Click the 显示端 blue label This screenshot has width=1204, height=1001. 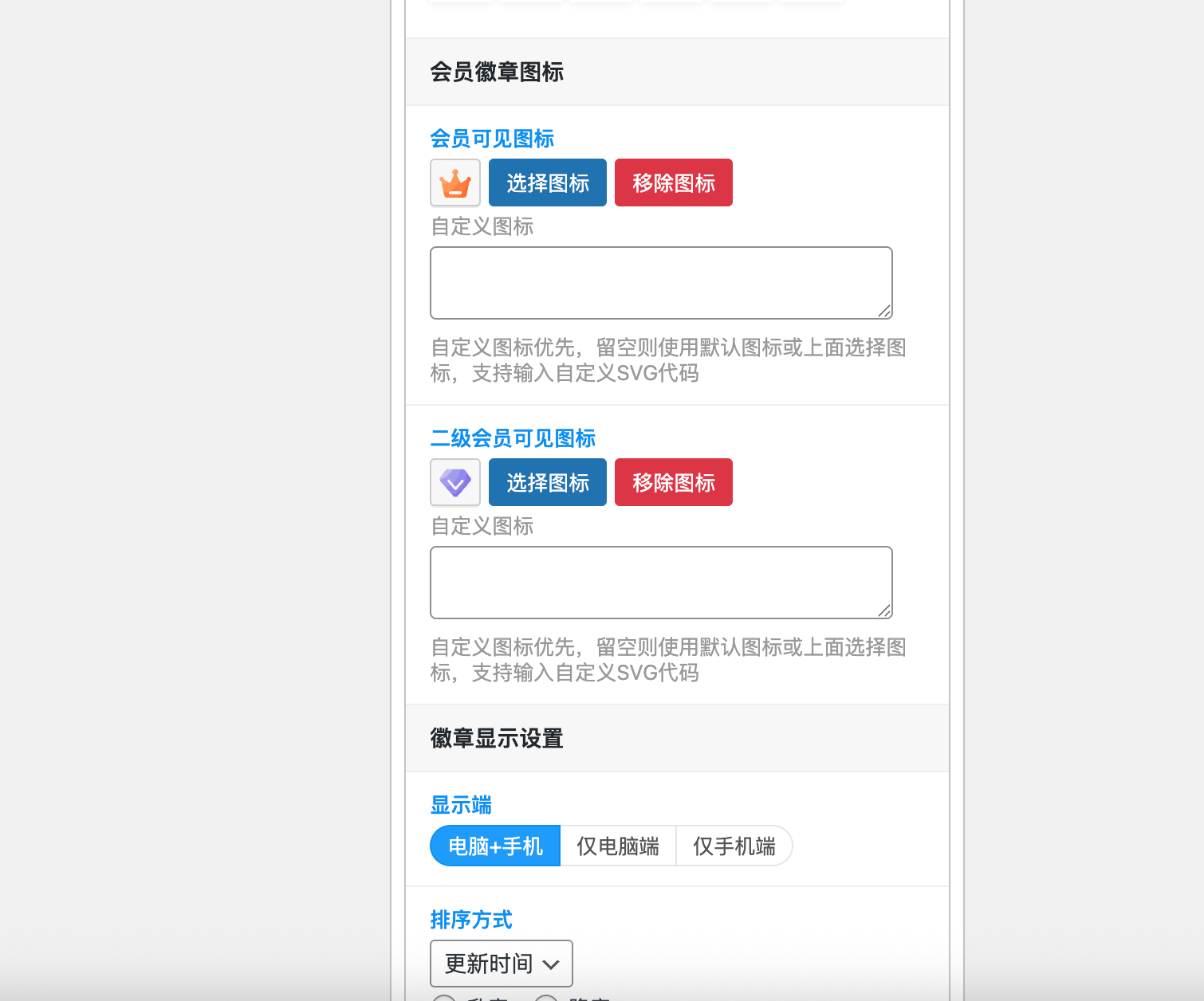(x=461, y=806)
